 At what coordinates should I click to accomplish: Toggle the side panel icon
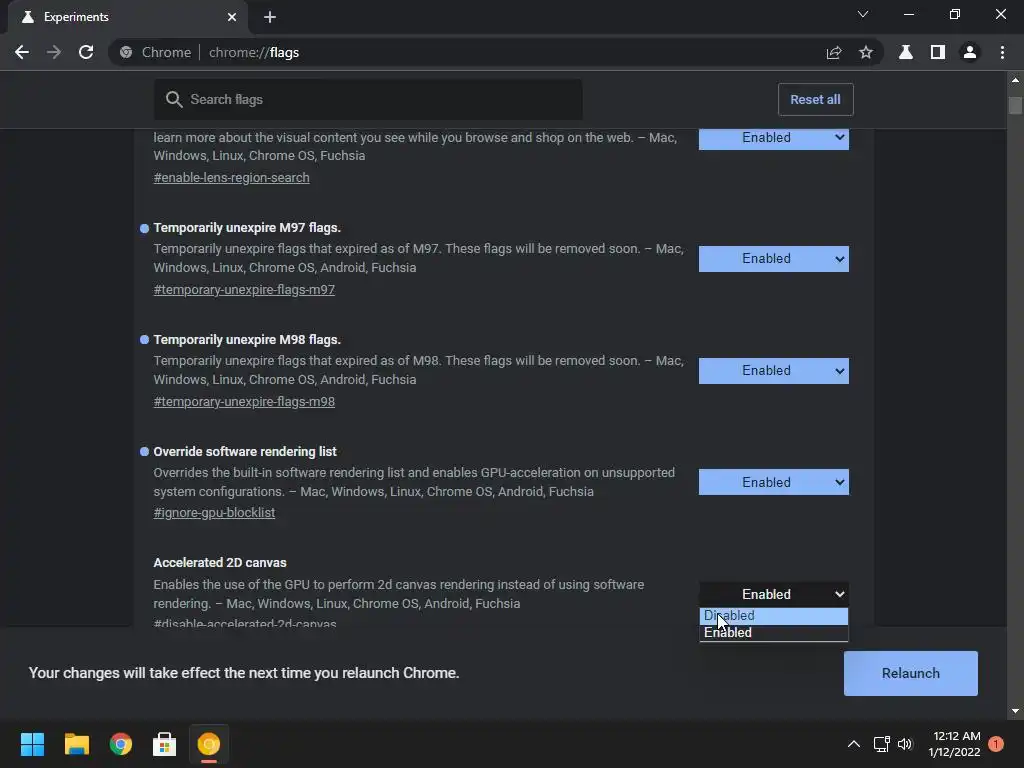(x=938, y=52)
